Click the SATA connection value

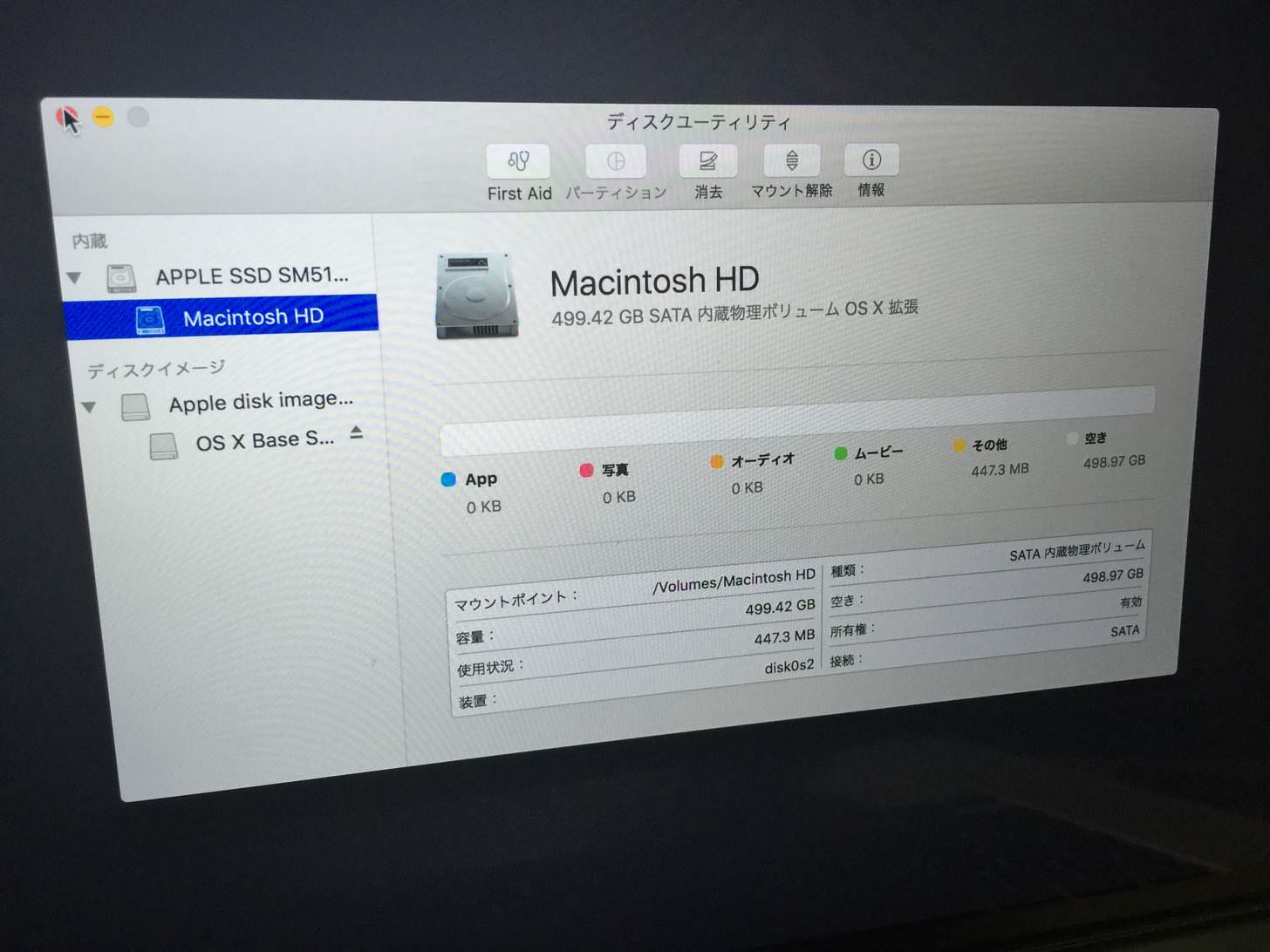pyautogui.click(x=1125, y=630)
